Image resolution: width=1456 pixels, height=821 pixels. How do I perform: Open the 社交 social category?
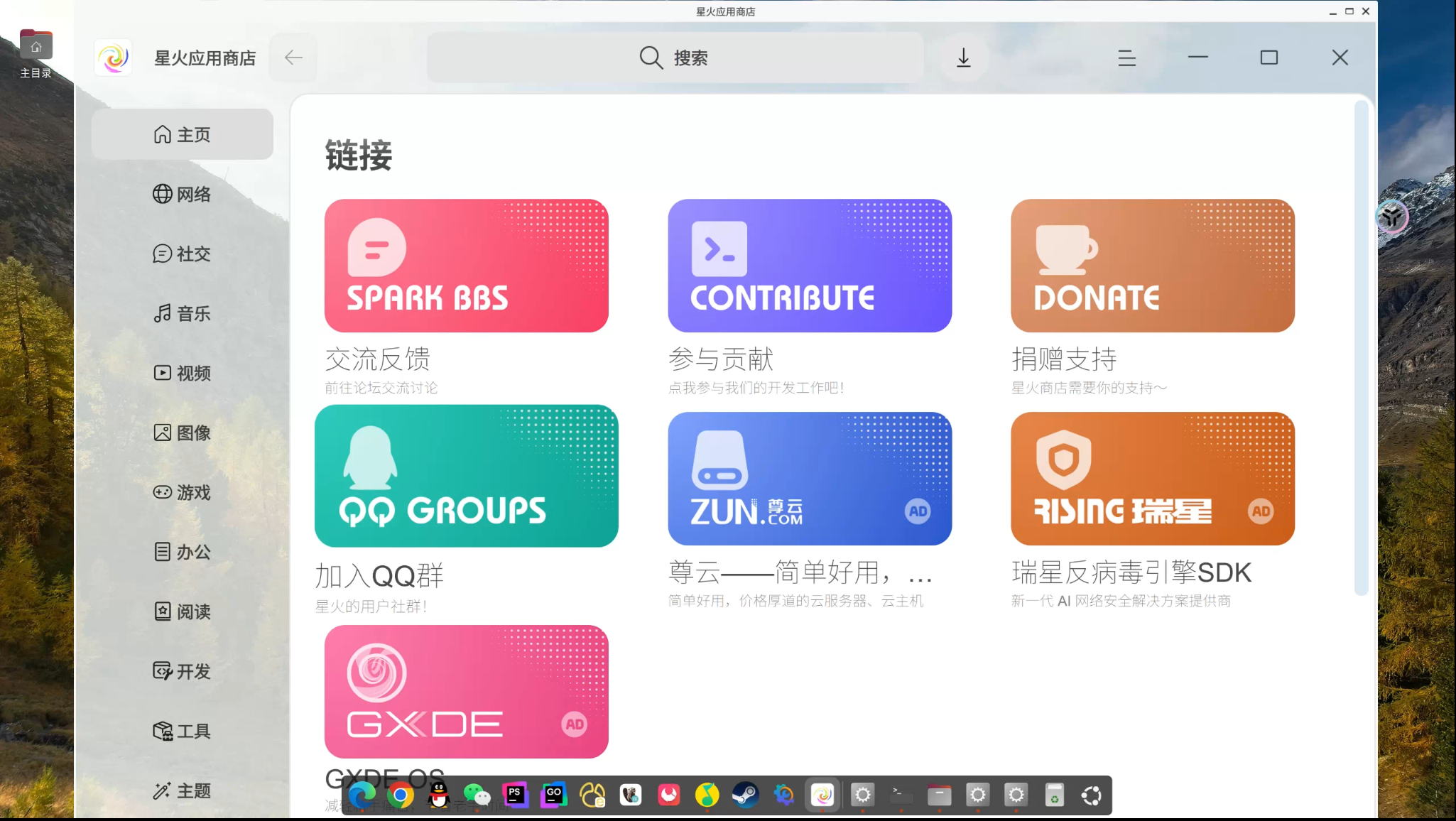(182, 254)
